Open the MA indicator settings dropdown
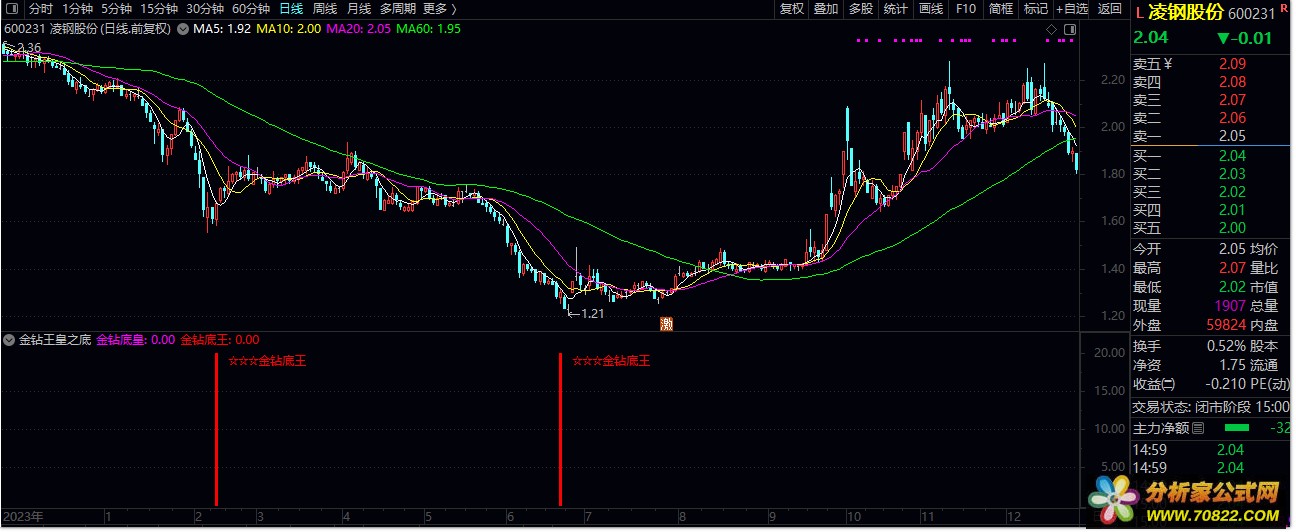This screenshot has width=1296, height=532. click(x=183, y=29)
